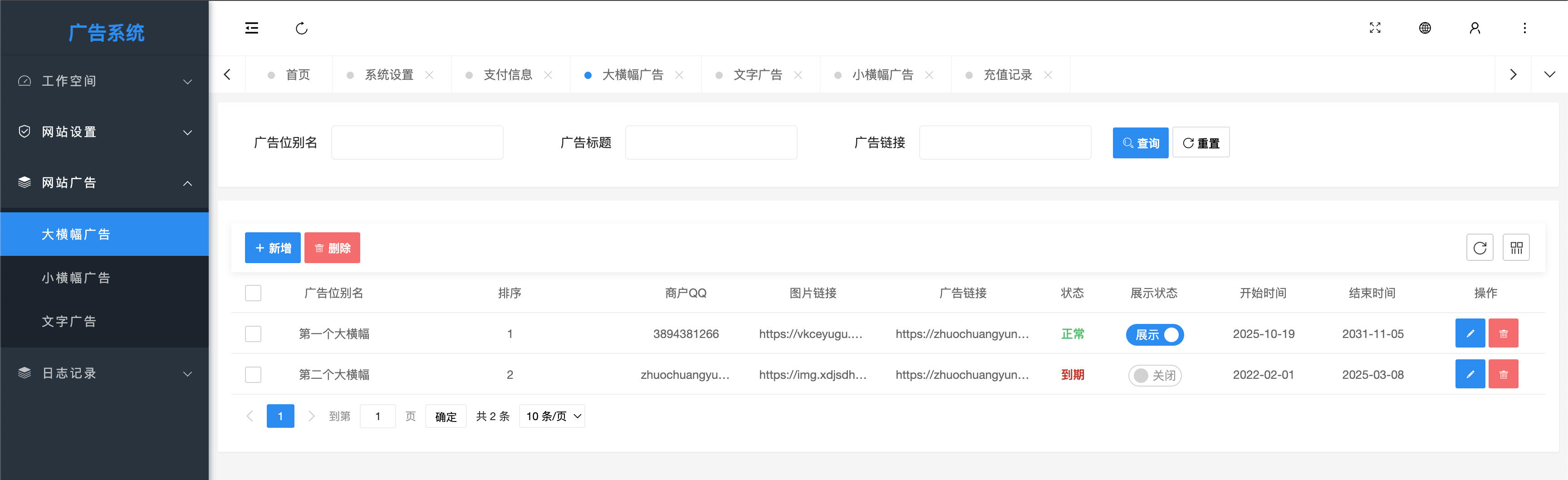Click the 确定 pagination confirm button
Viewport: 1568px width, 480px height.
(446, 416)
